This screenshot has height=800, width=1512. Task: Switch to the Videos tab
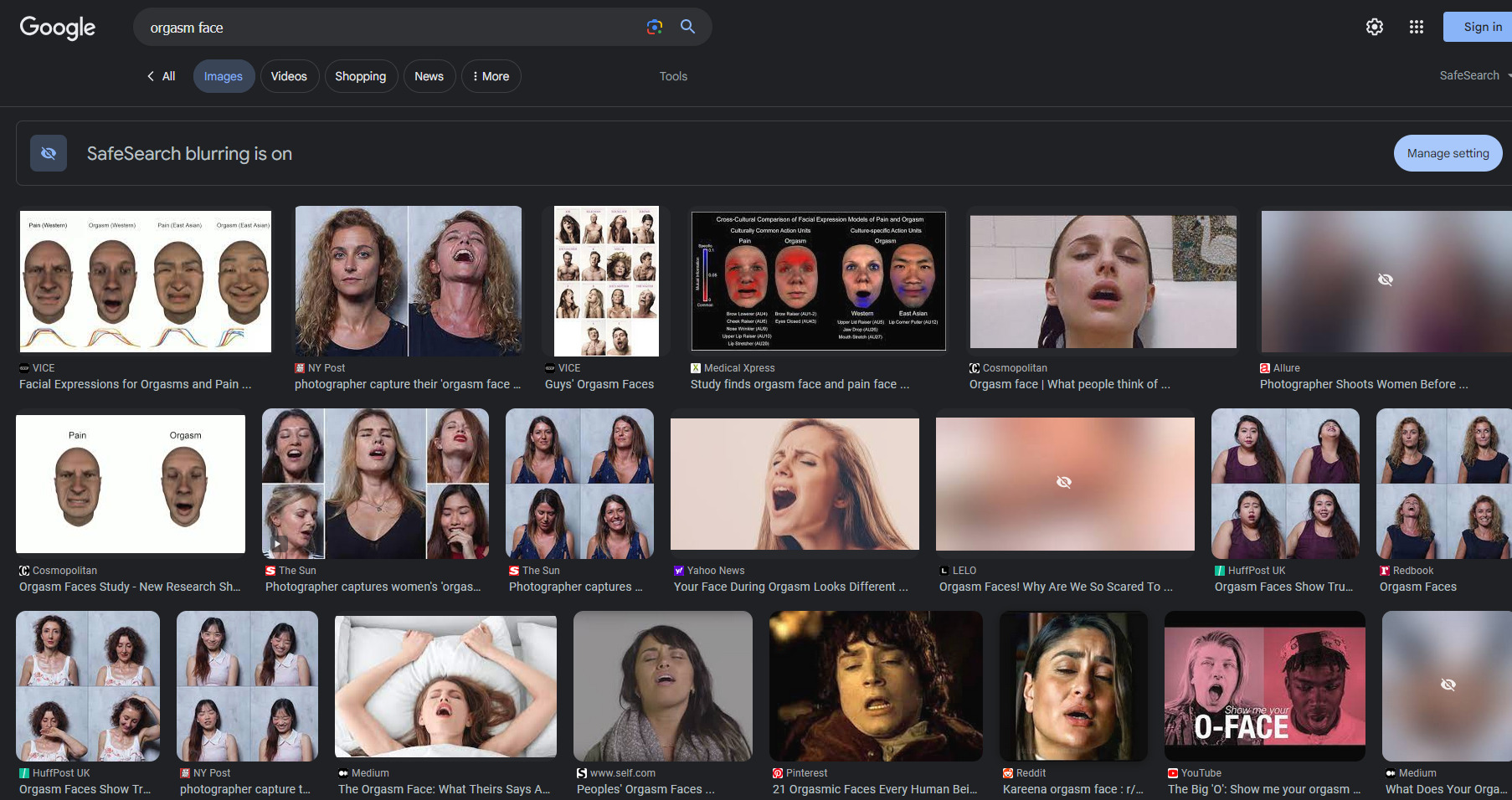pos(289,76)
